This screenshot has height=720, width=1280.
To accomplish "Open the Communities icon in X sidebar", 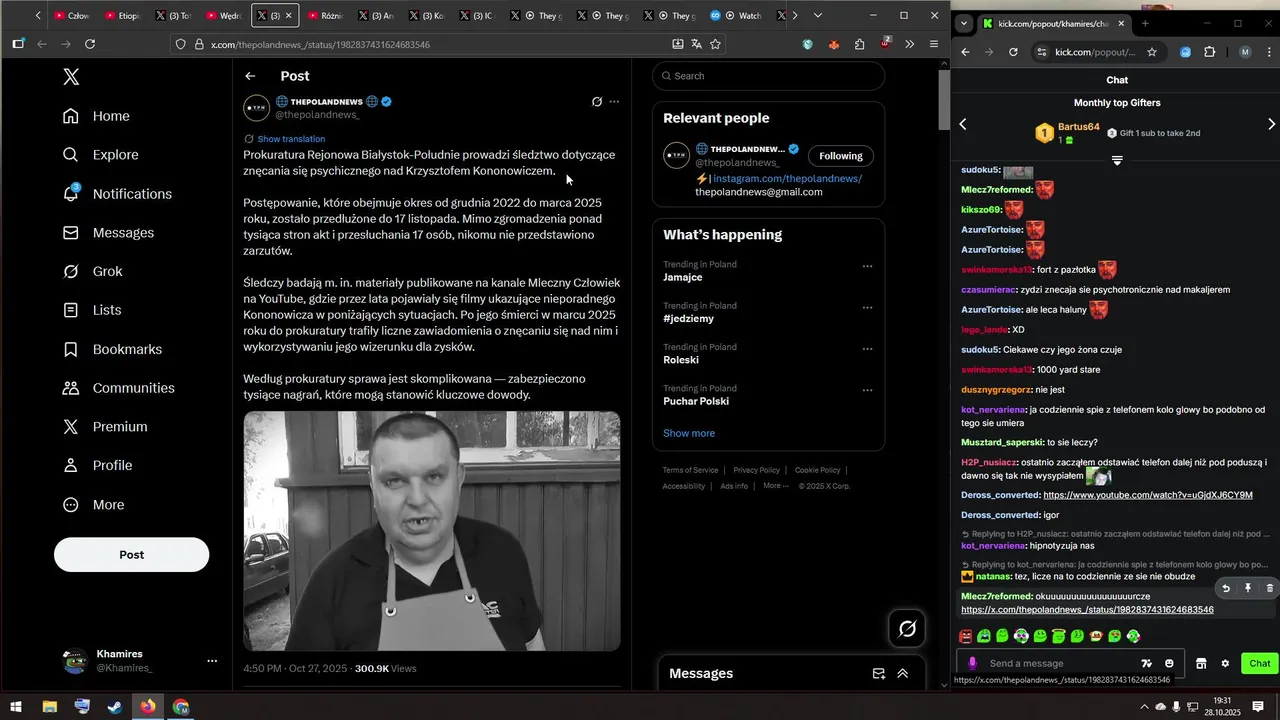I will (71, 388).
